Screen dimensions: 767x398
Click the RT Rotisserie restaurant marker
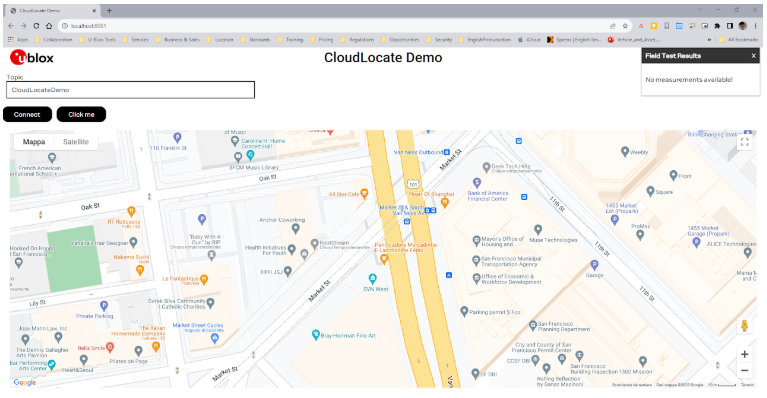131,212
